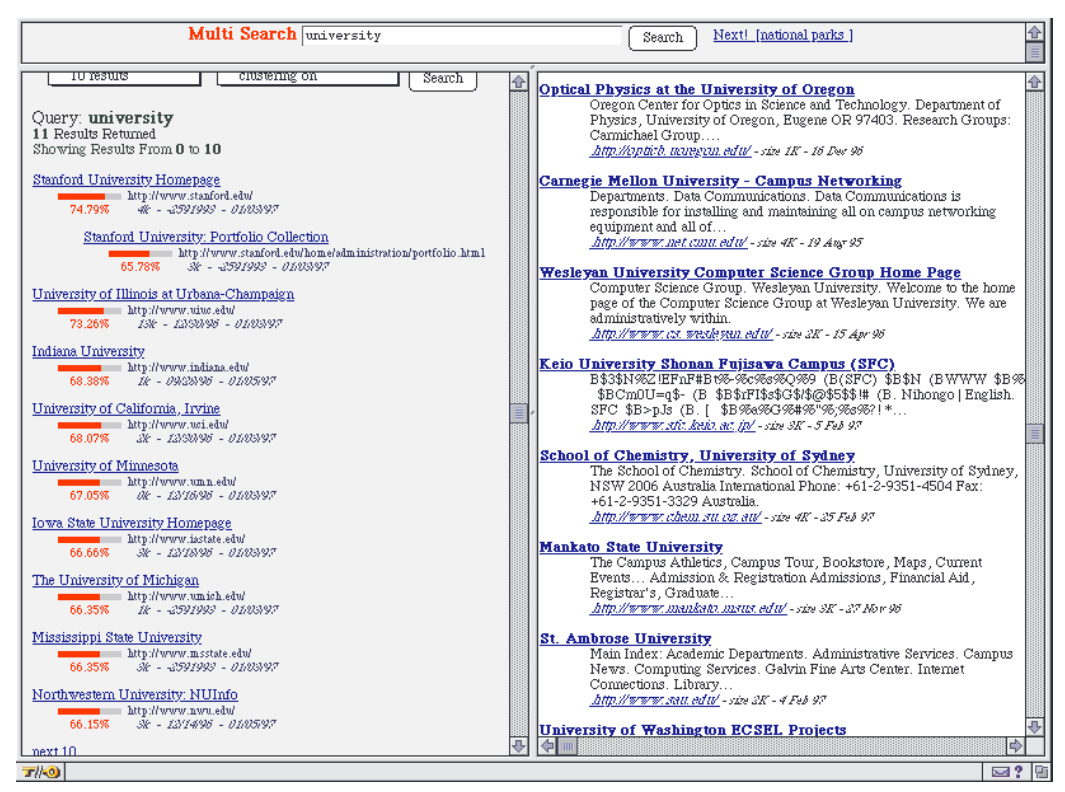The width and height of the screenshot is (1065, 792).
Task: Click the top Search button beside the query
Action: (662, 37)
